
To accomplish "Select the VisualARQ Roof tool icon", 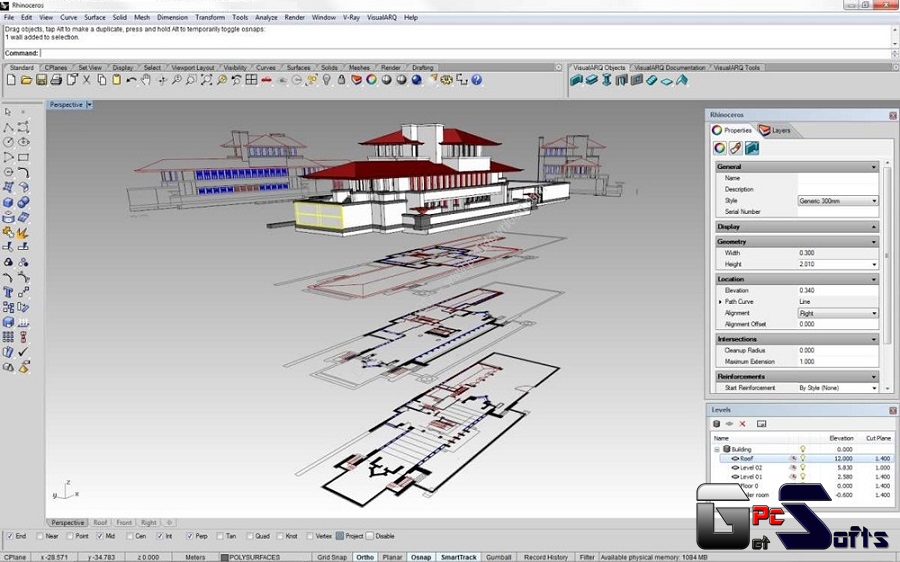I will [681, 80].
